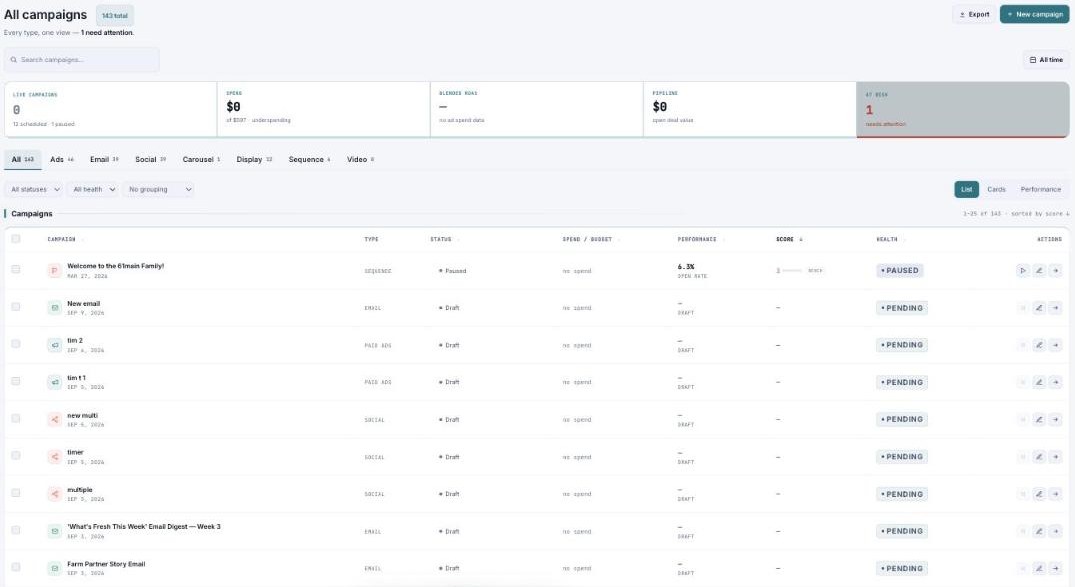Viewport: 1075px width, 587px height.
Task: Open arrow for tim 2 campaign
Action: (x=1055, y=345)
